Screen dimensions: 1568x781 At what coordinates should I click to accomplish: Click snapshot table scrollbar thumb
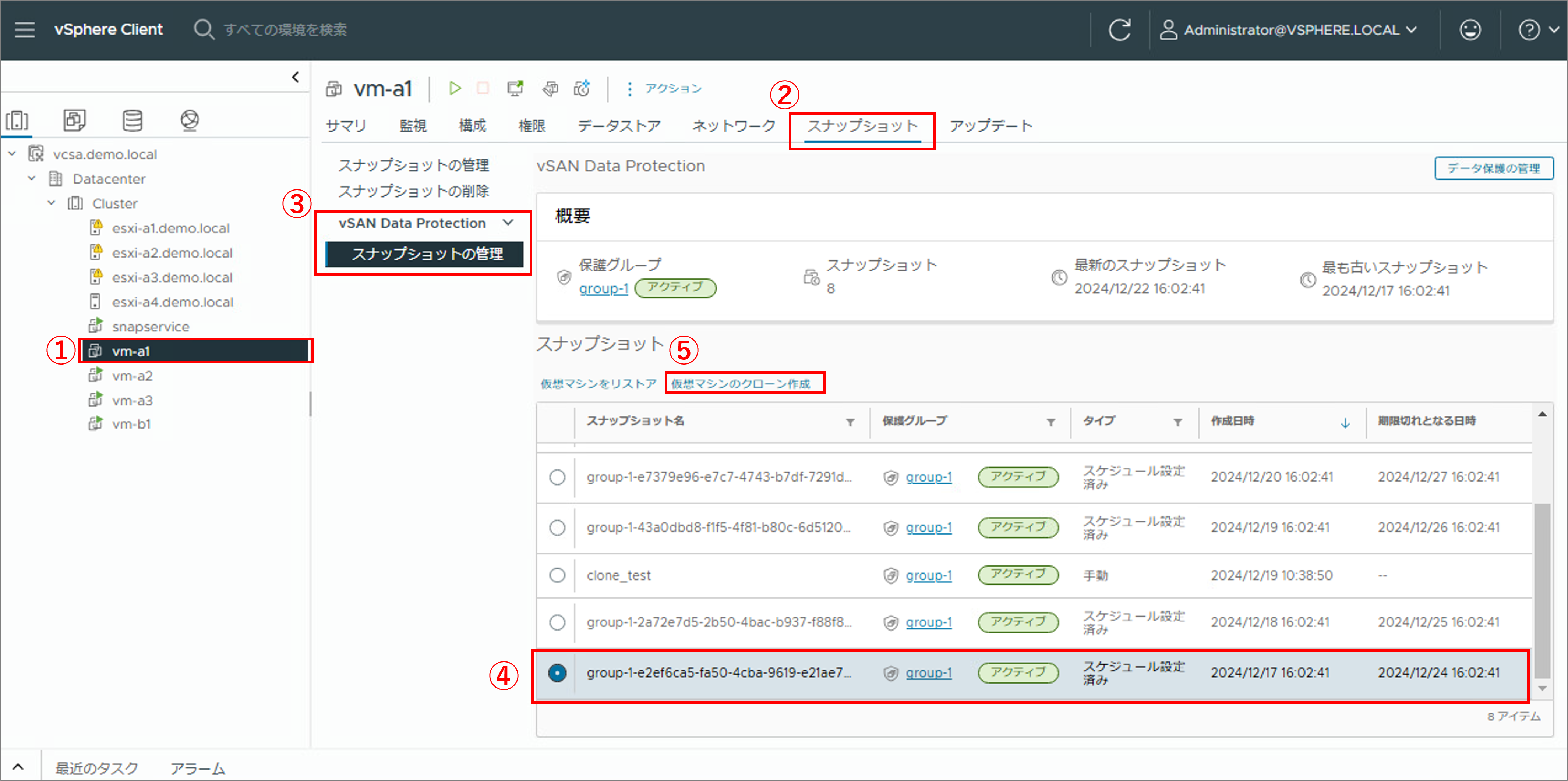coord(1542,590)
